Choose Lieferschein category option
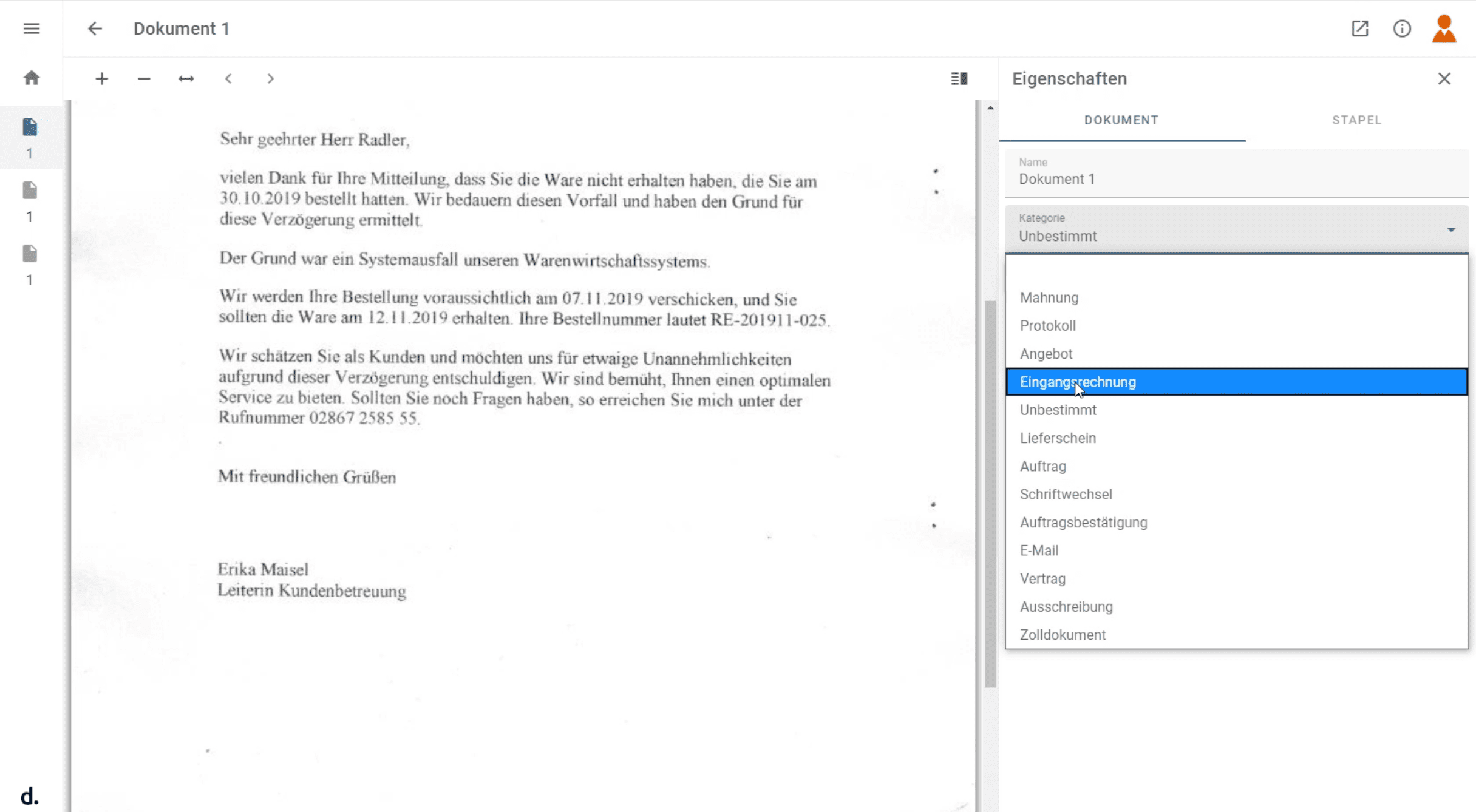This screenshot has width=1476, height=812. click(x=1237, y=438)
